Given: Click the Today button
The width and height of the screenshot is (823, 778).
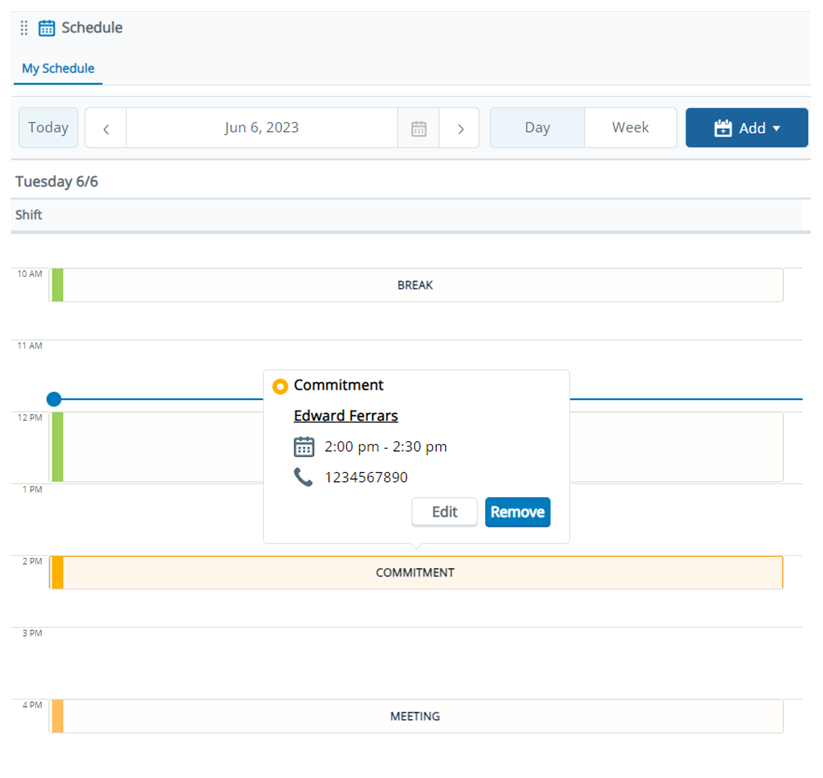Looking at the screenshot, I should click(47, 127).
